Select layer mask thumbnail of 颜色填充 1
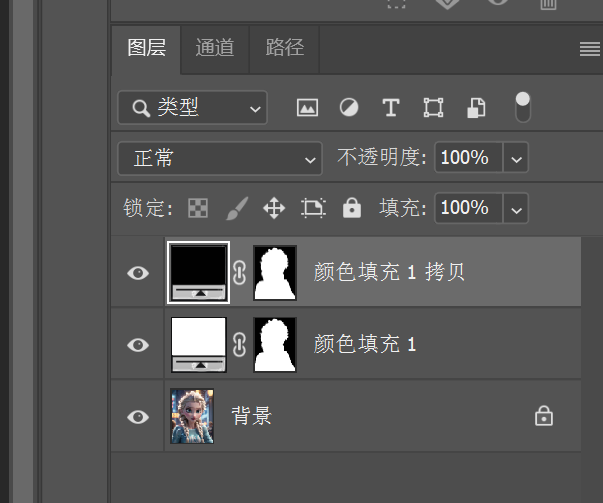The width and height of the screenshot is (603, 503). [275, 345]
